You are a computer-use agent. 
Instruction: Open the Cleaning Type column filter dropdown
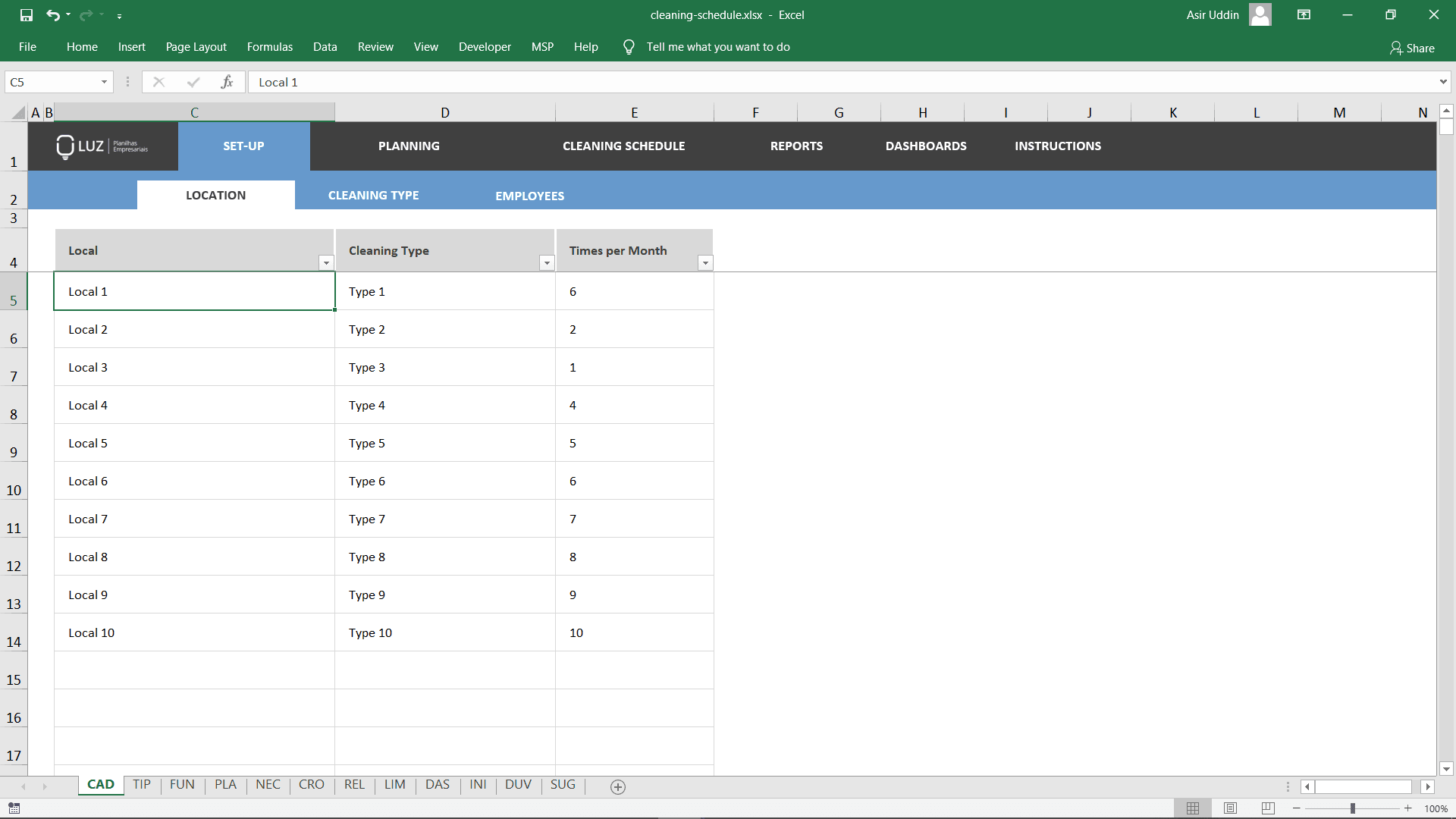(546, 262)
